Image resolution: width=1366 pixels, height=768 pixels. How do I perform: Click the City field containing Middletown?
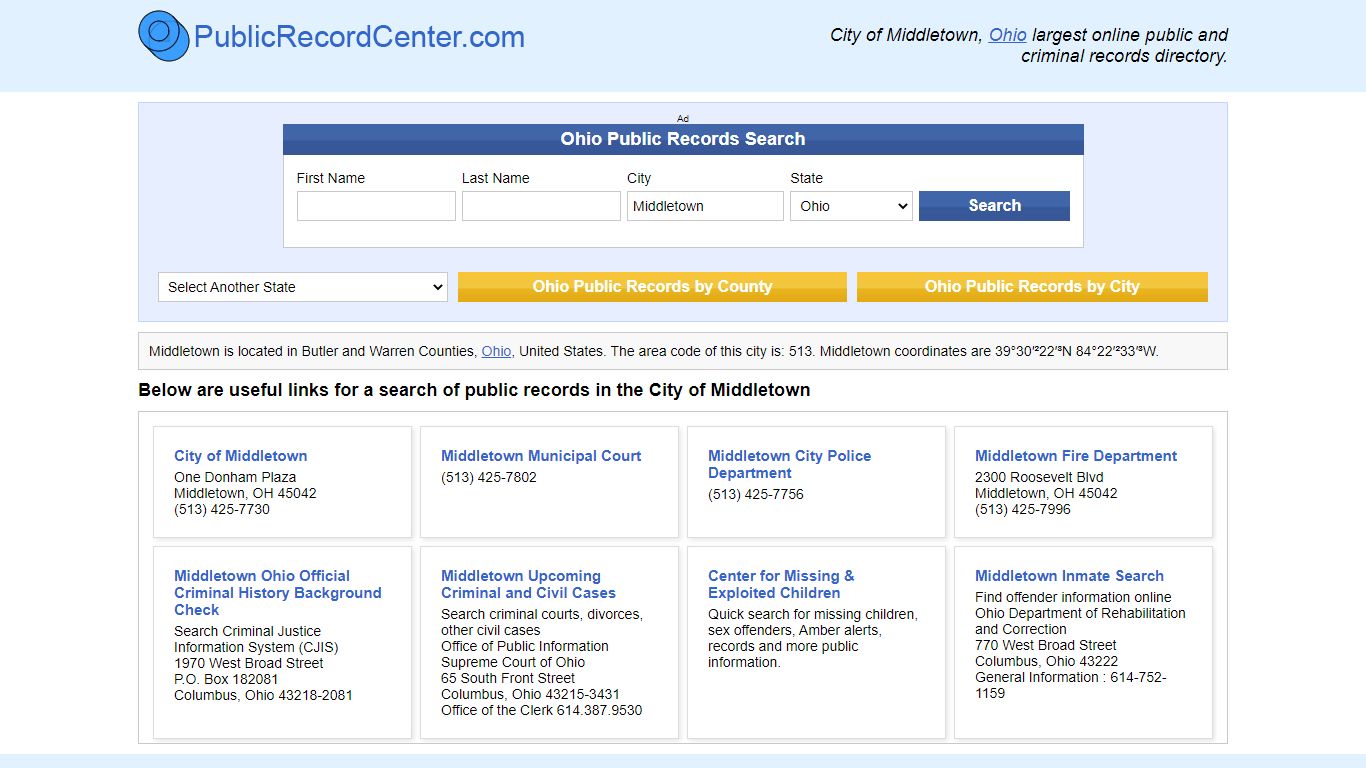[x=705, y=206]
